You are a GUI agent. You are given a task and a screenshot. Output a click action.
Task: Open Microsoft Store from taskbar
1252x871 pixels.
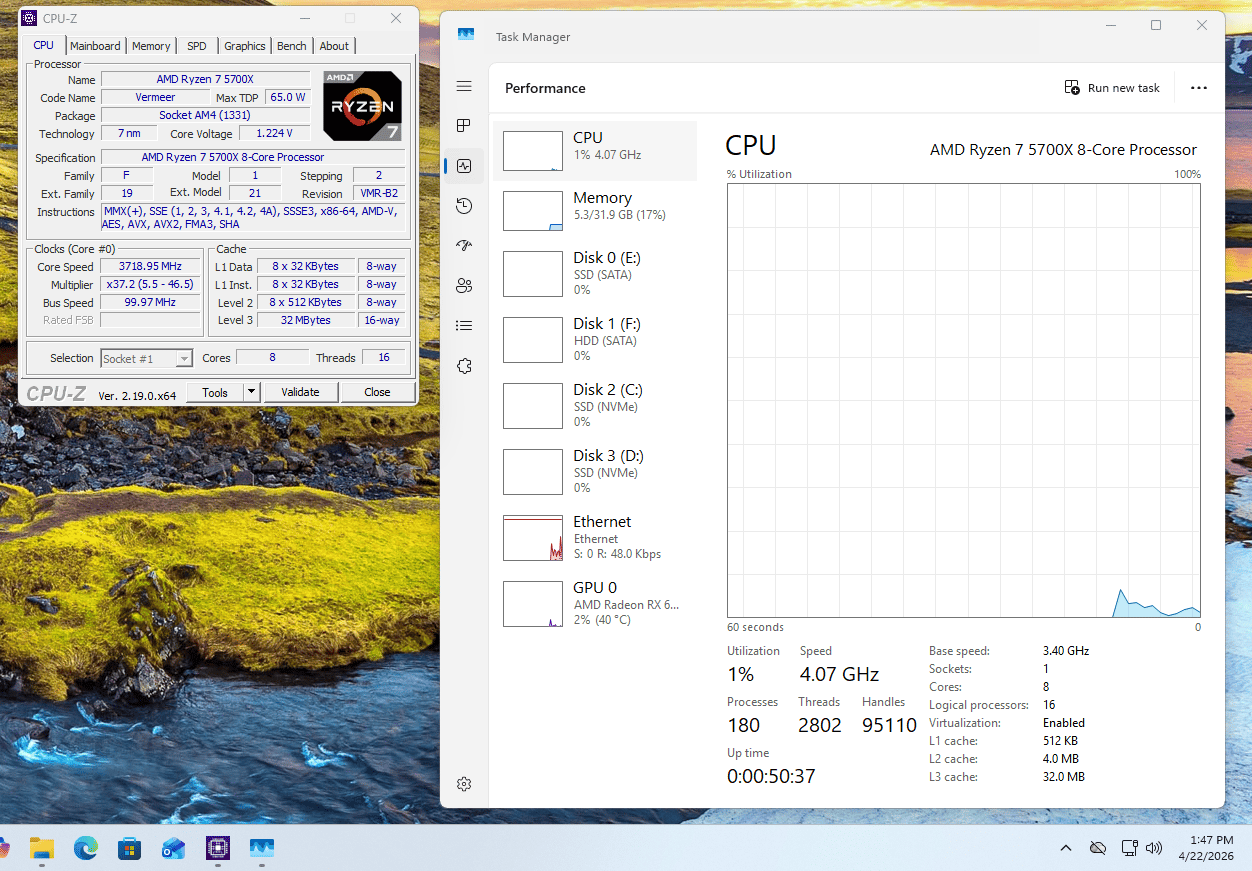(129, 849)
